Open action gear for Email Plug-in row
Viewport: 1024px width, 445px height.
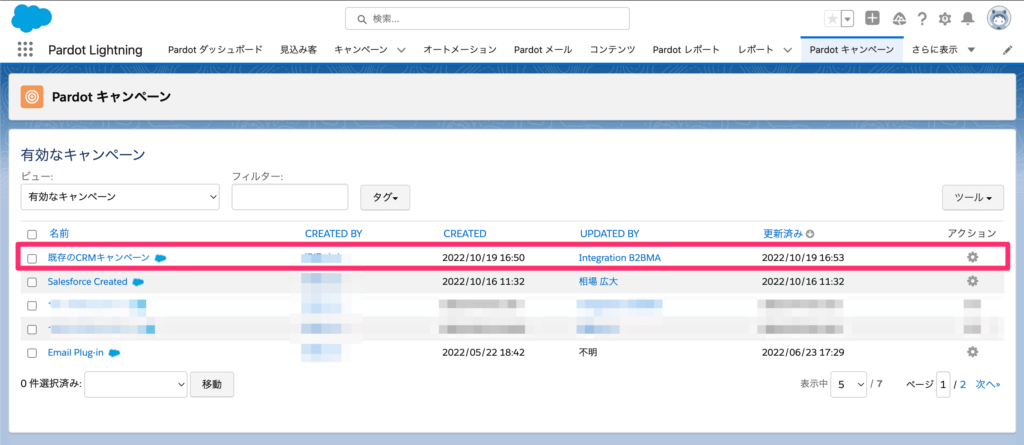pos(972,352)
